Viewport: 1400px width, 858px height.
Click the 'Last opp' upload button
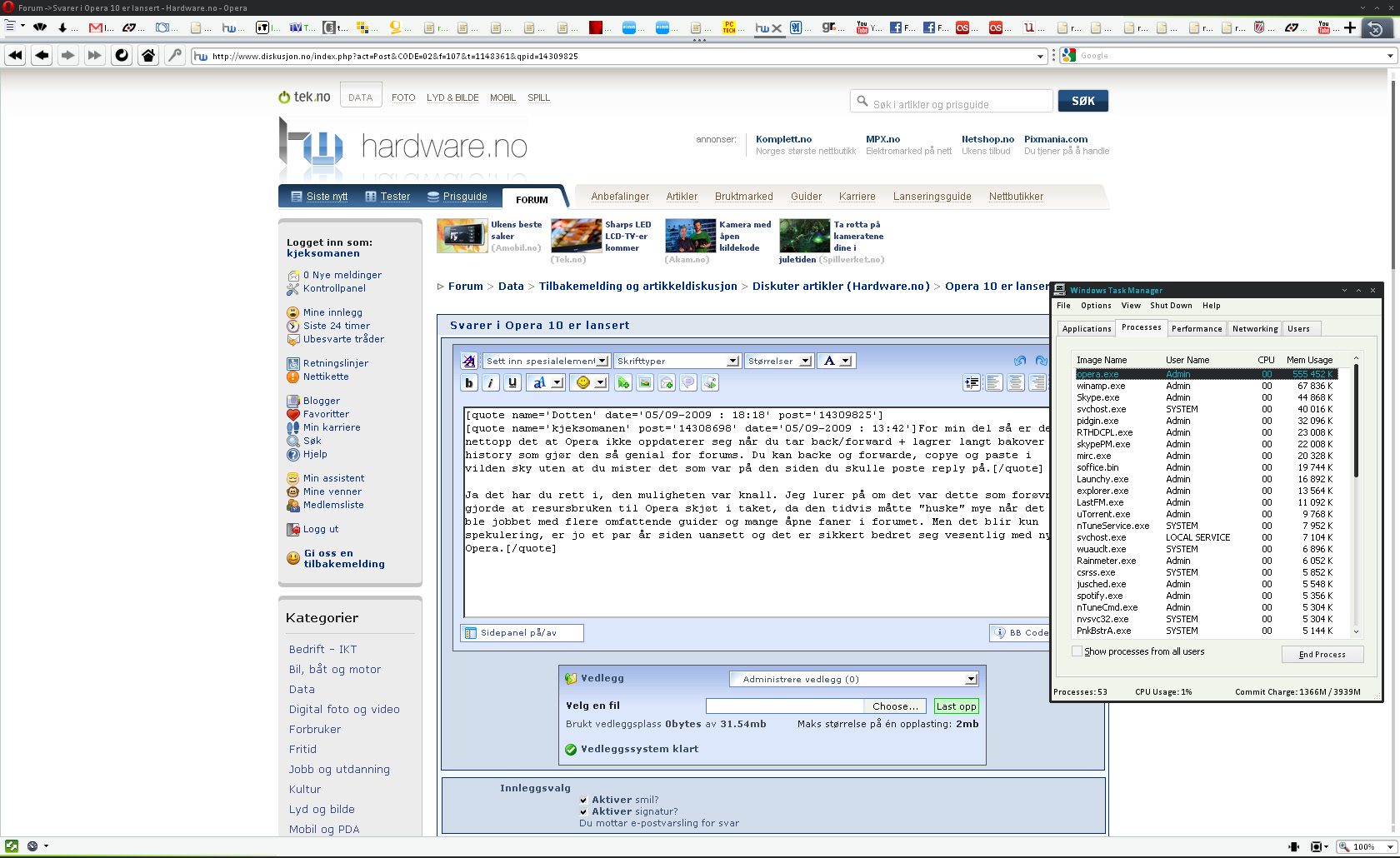(957, 706)
